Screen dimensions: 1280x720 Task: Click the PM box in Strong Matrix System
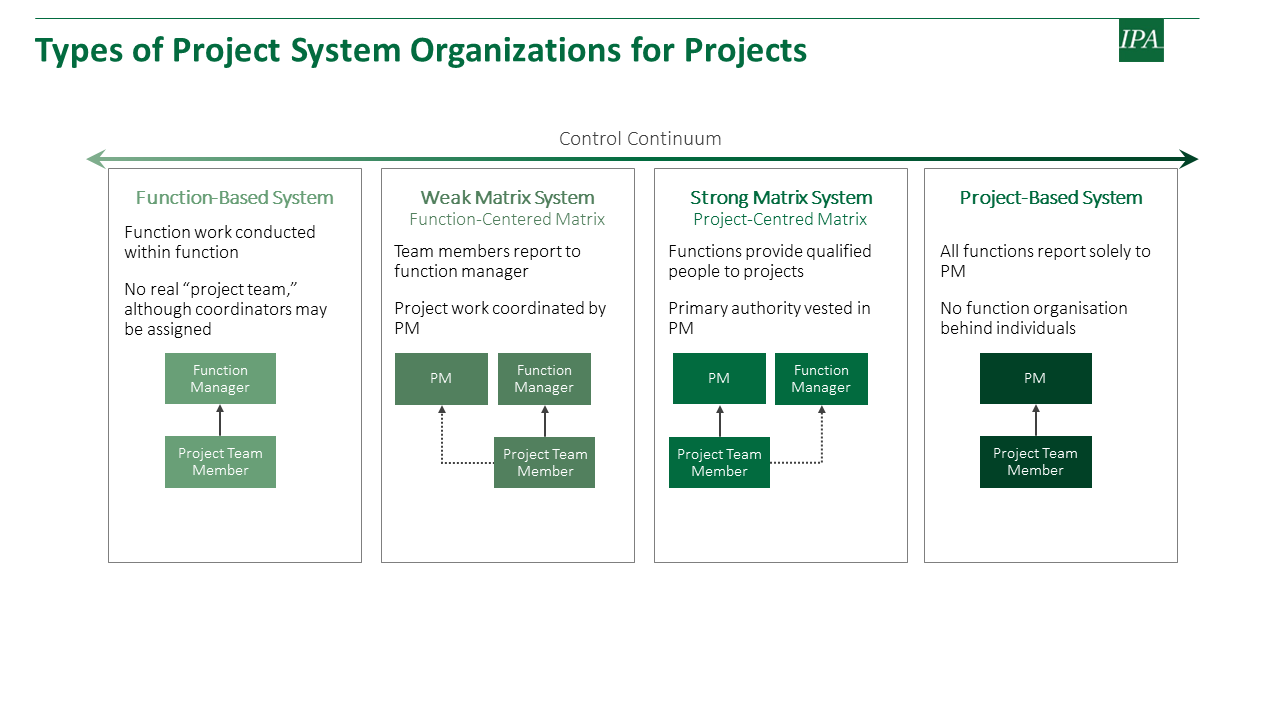[719, 379]
